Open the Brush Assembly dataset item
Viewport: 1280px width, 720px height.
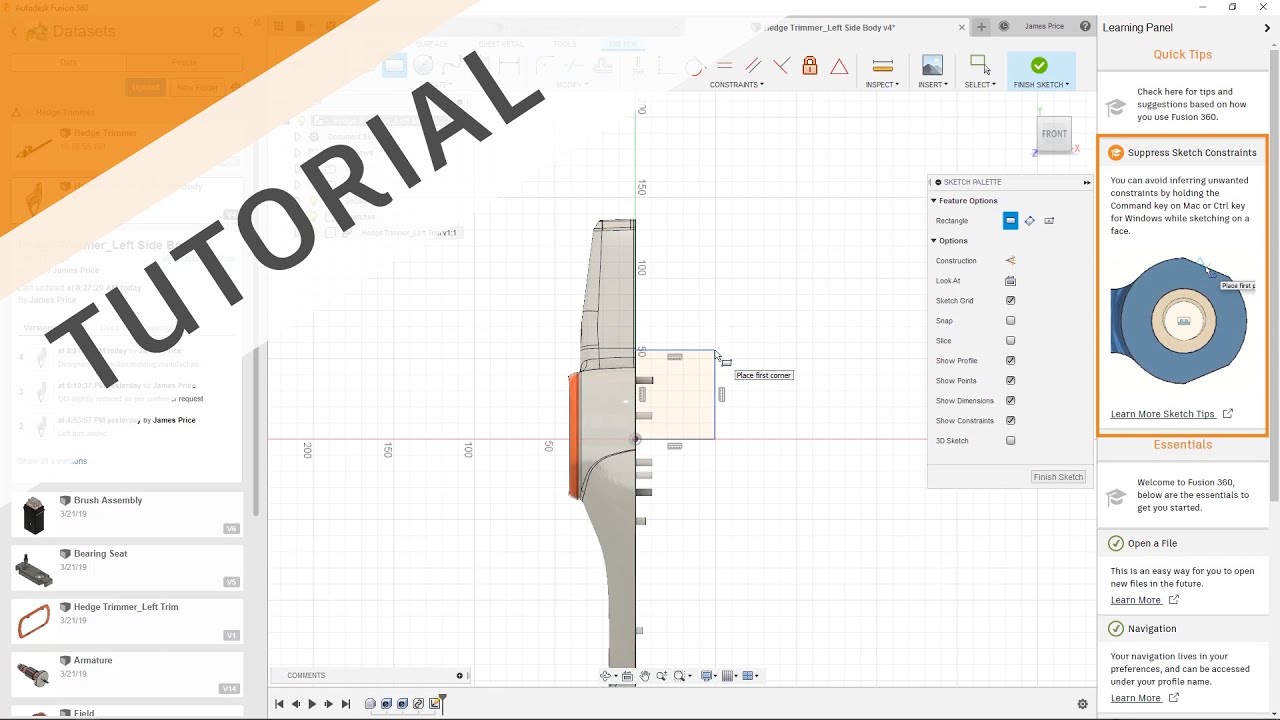click(x=127, y=514)
